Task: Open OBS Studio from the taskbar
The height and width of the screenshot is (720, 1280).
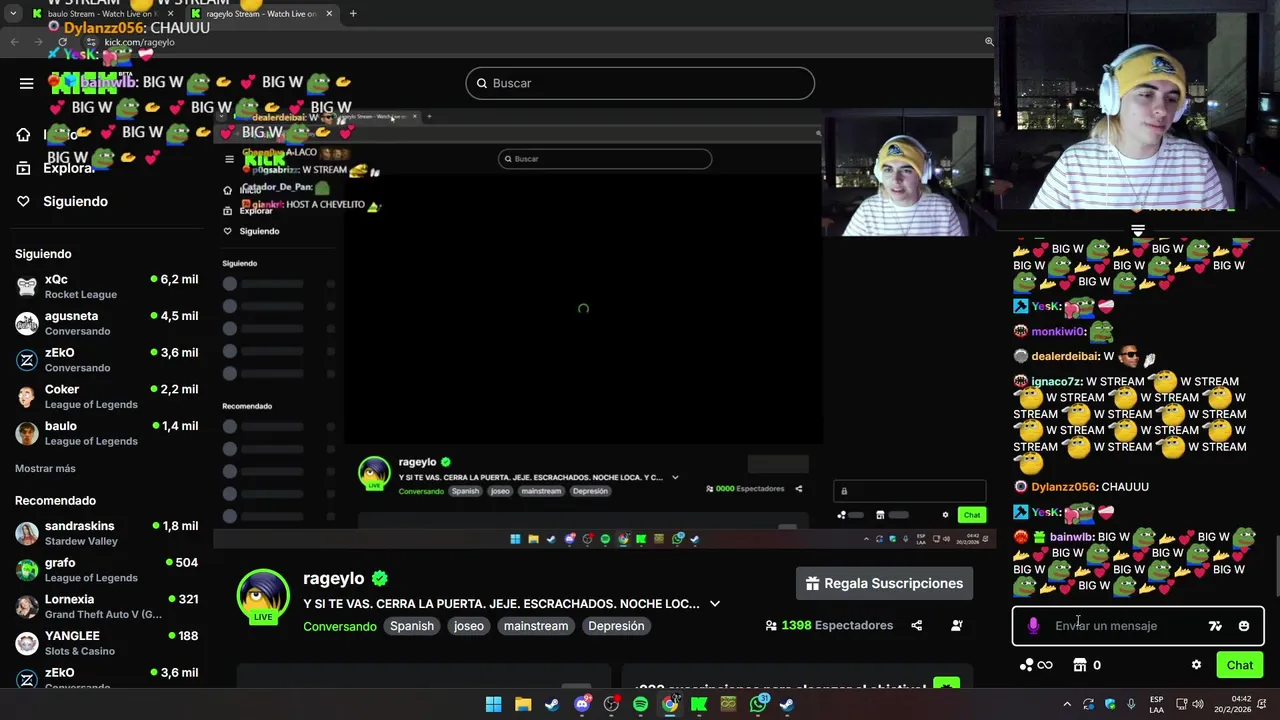Action: pyautogui.click(x=611, y=704)
